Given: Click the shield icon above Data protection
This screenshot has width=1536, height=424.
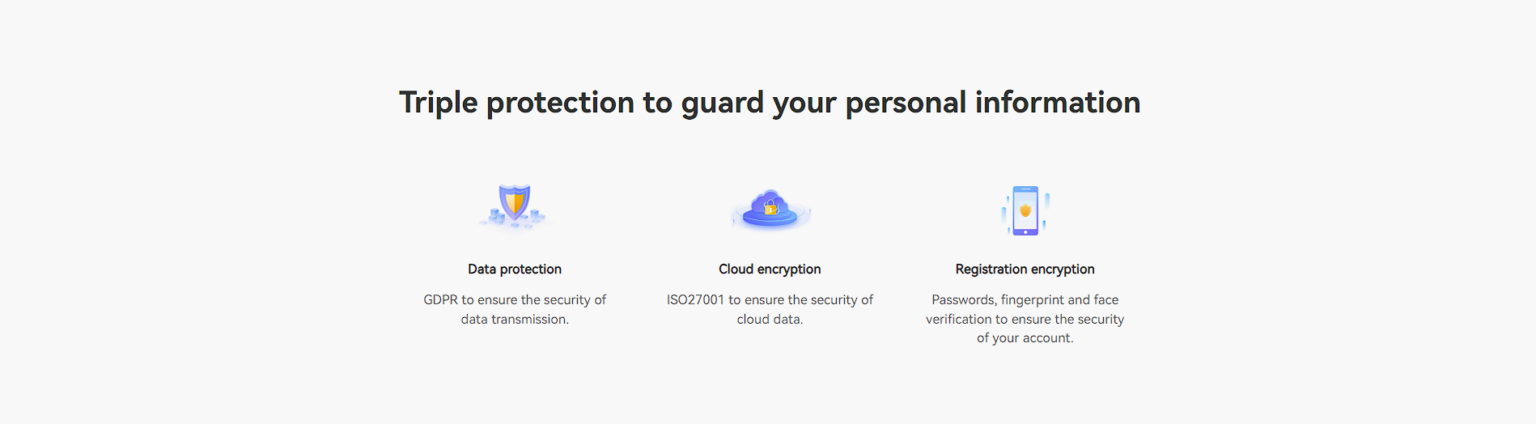Looking at the screenshot, I should [514, 206].
